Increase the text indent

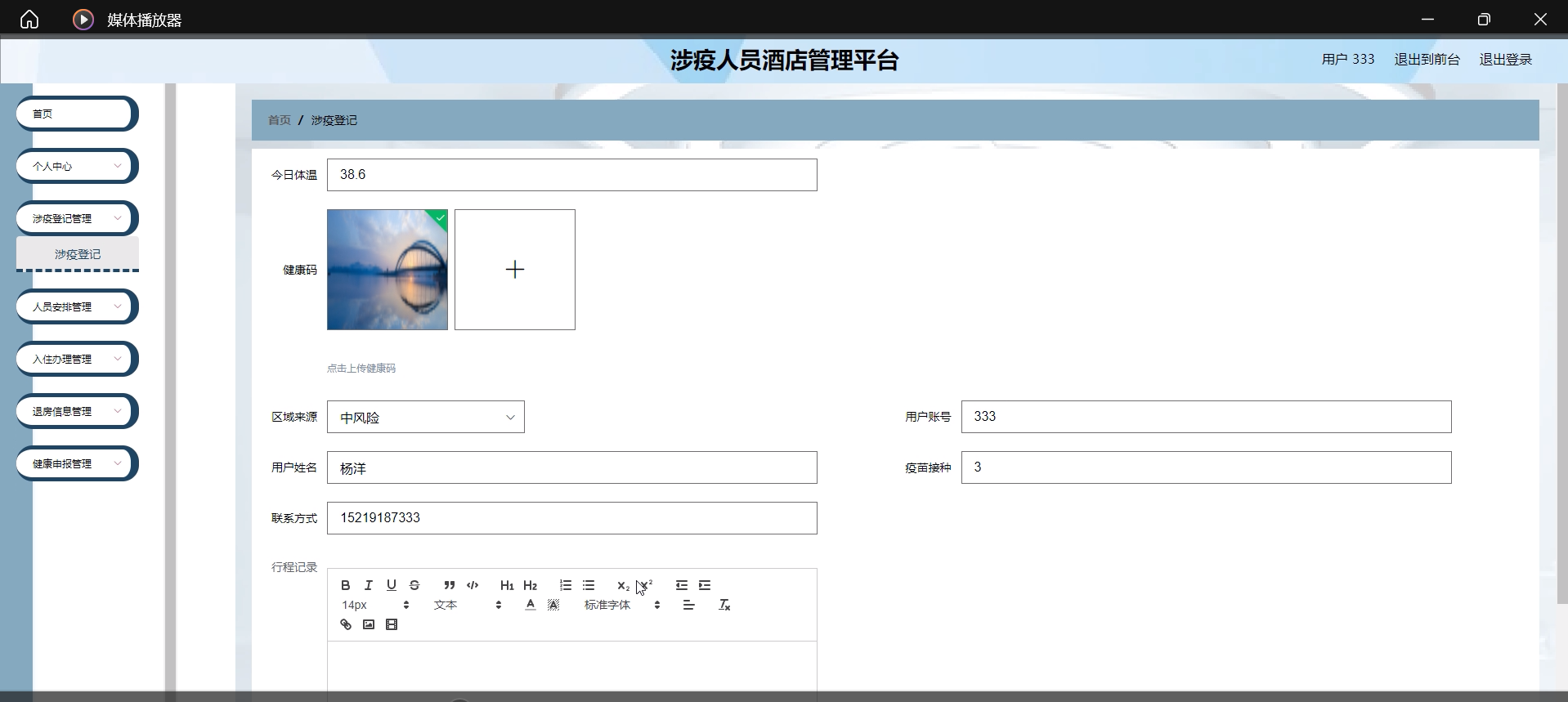coord(705,585)
